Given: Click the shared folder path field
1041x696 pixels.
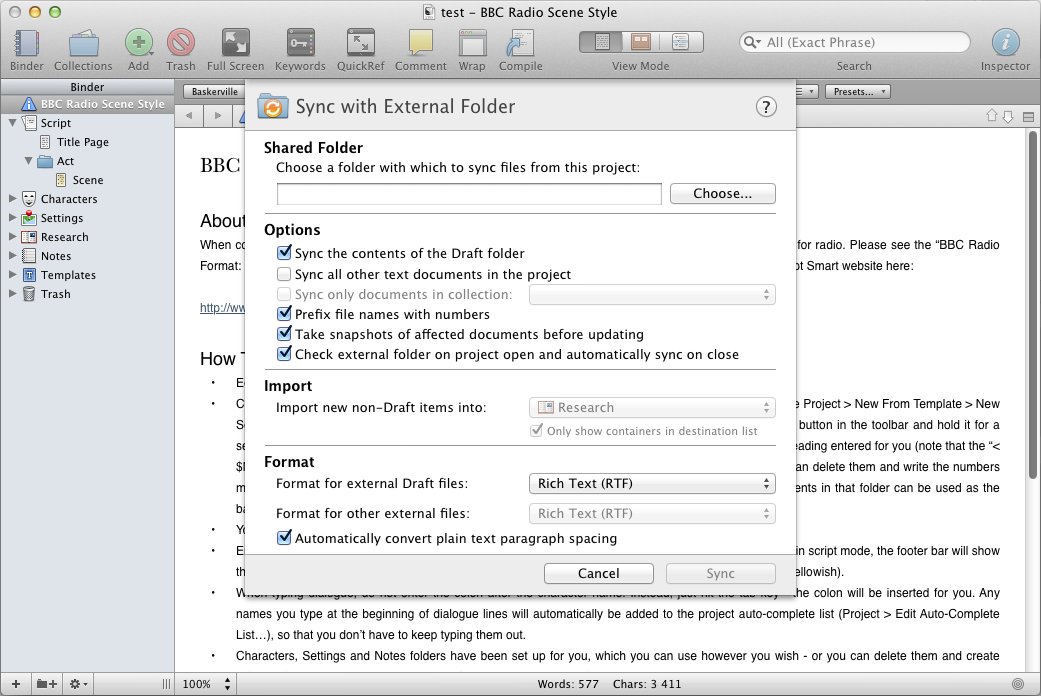Looking at the screenshot, I should pos(469,194).
